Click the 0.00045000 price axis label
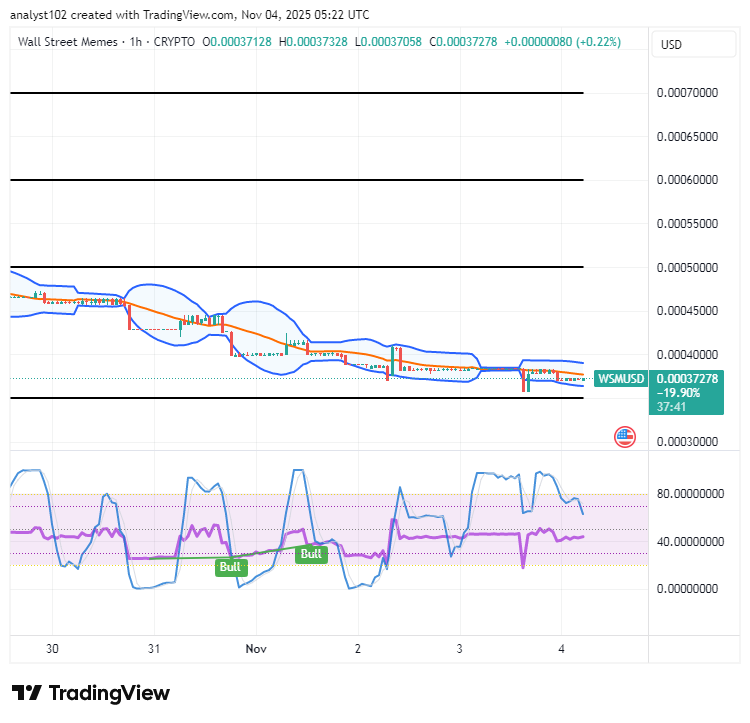 pyautogui.click(x=687, y=311)
